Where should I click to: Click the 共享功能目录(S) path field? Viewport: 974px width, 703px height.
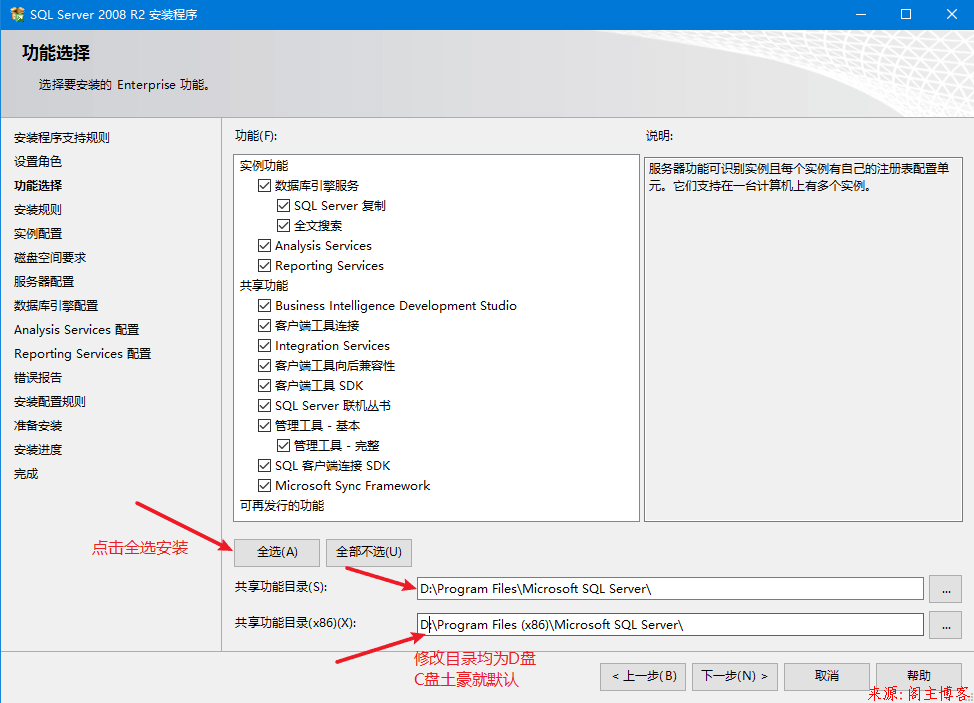(x=670, y=589)
